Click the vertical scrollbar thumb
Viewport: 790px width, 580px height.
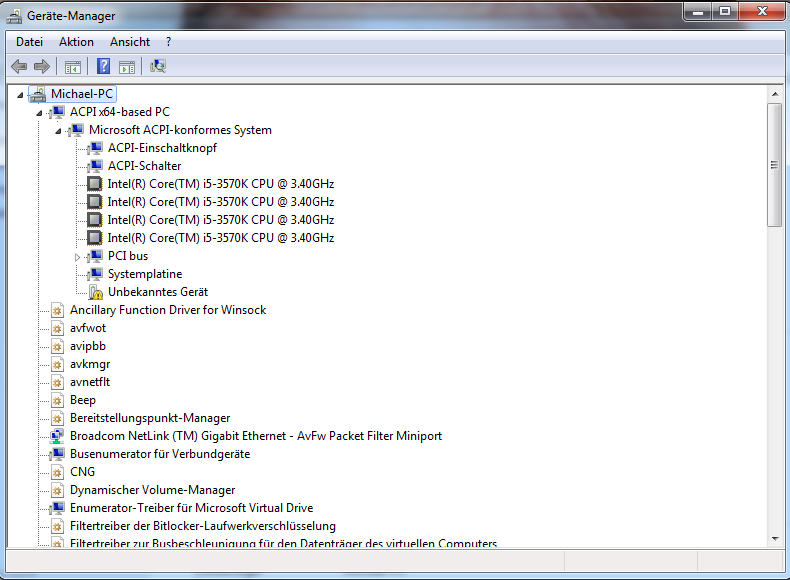(x=775, y=165)
